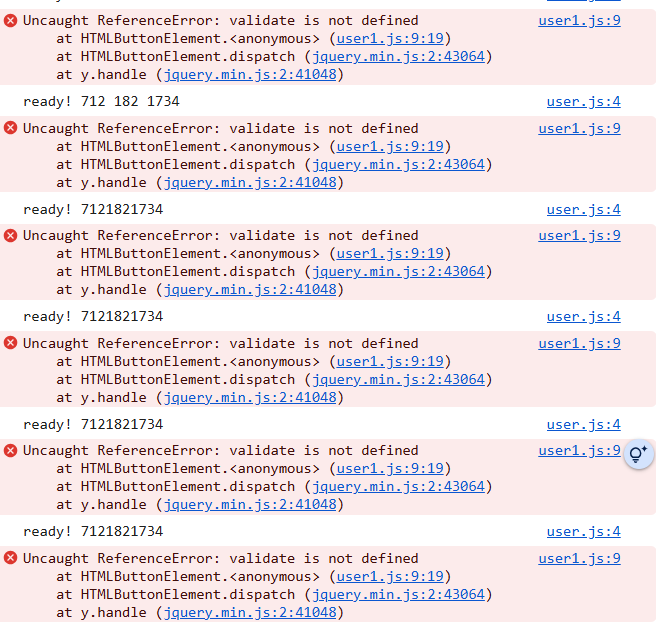Click the red error icon of the topmost error
Screen dimensions: 656x631
pos(11,20)
